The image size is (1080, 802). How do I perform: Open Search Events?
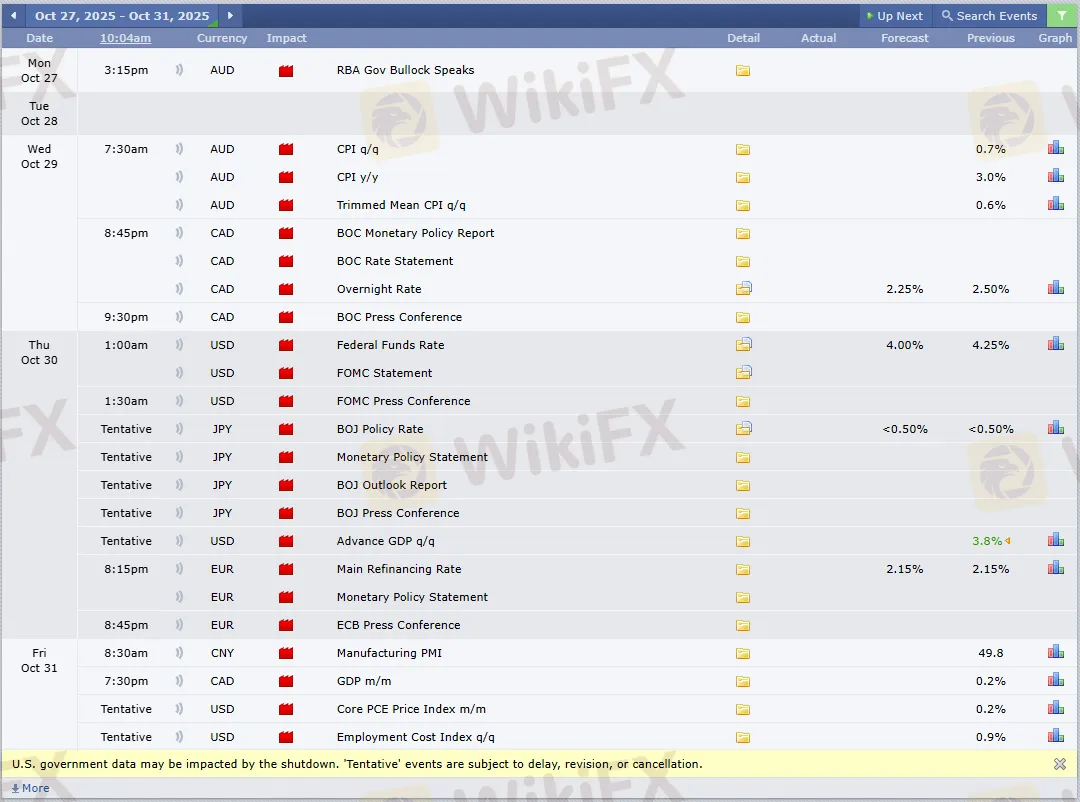pos(989,16)
